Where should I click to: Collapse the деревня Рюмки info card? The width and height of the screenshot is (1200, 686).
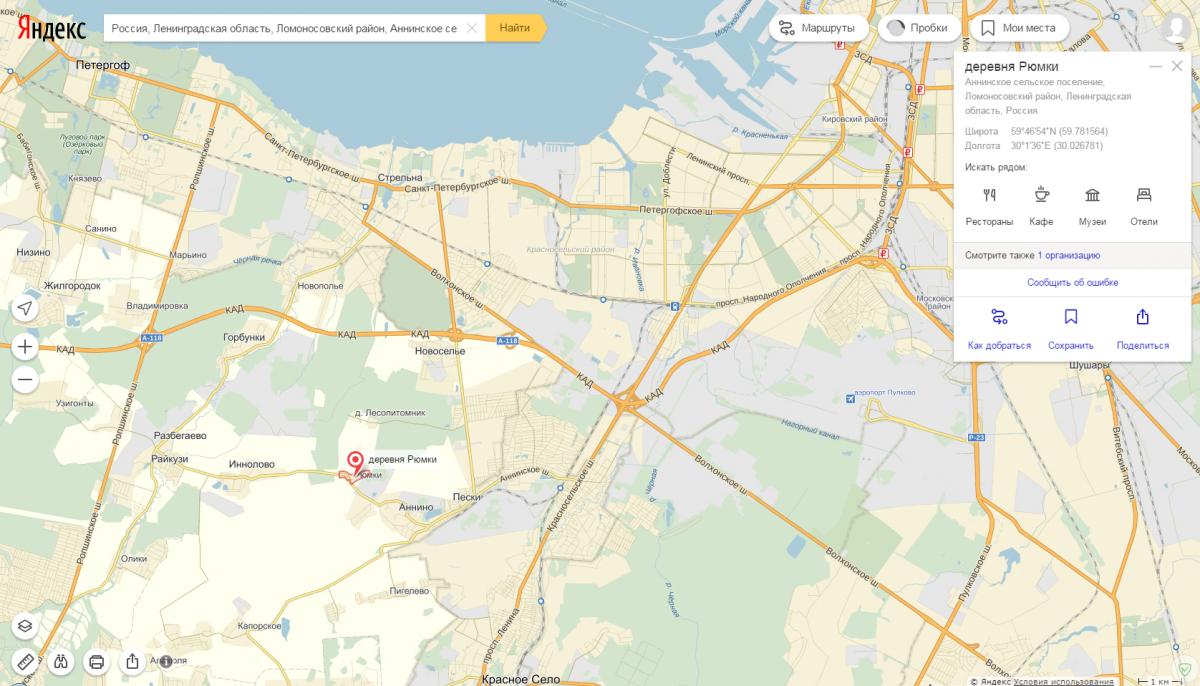[x=1155, y=66]
